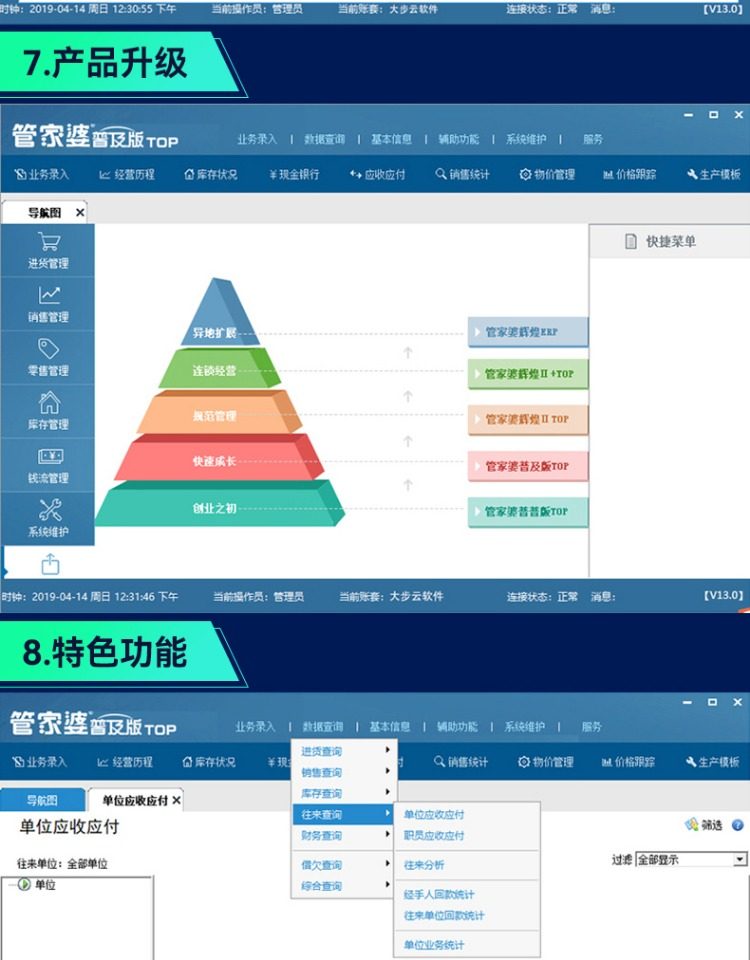Click 库存状况 toolbar item in 特色功能 window
This screenshot has height=960, width=750.
click(209, 762)
